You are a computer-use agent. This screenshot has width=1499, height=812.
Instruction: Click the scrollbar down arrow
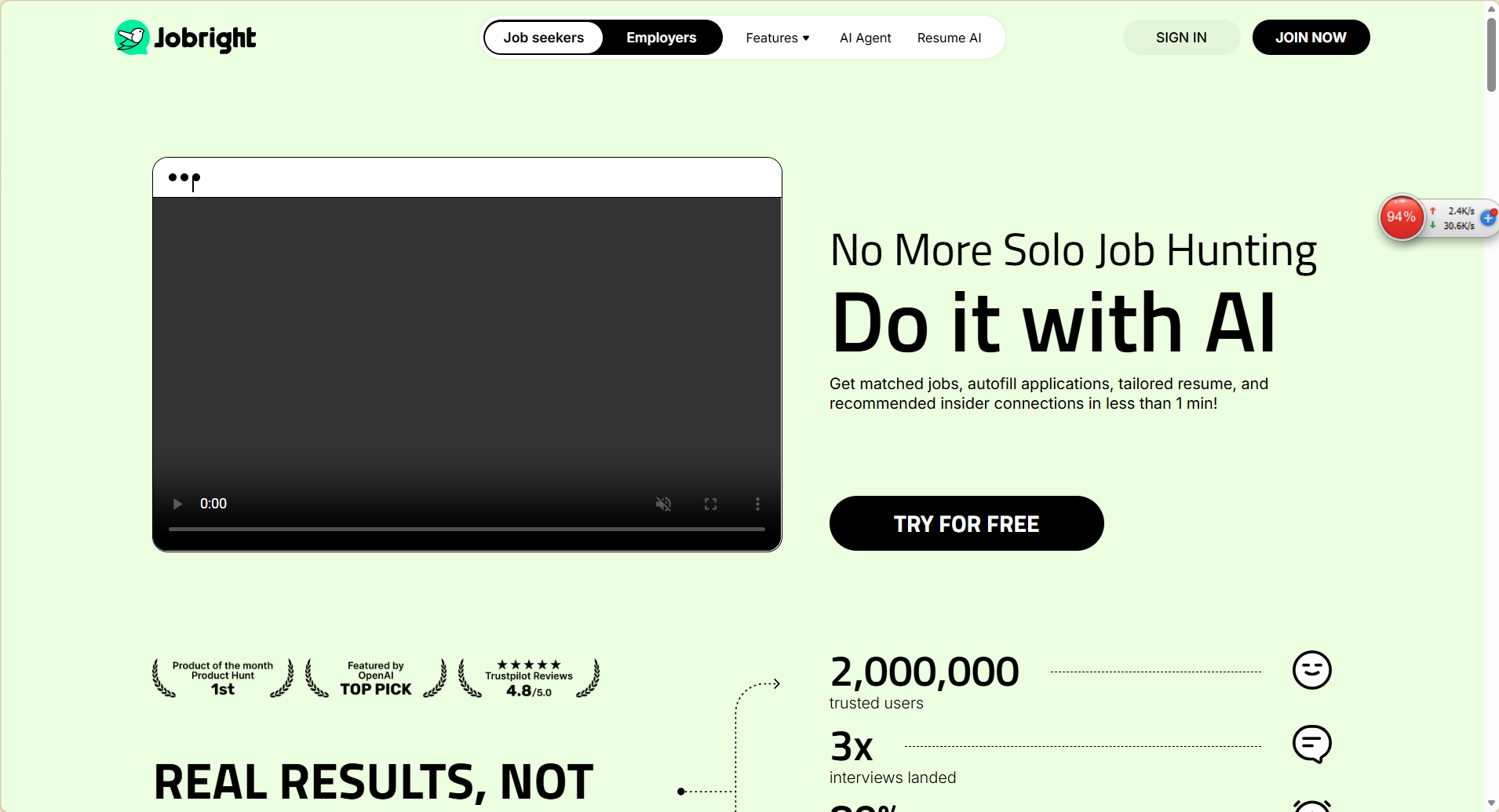point(1491,803)
